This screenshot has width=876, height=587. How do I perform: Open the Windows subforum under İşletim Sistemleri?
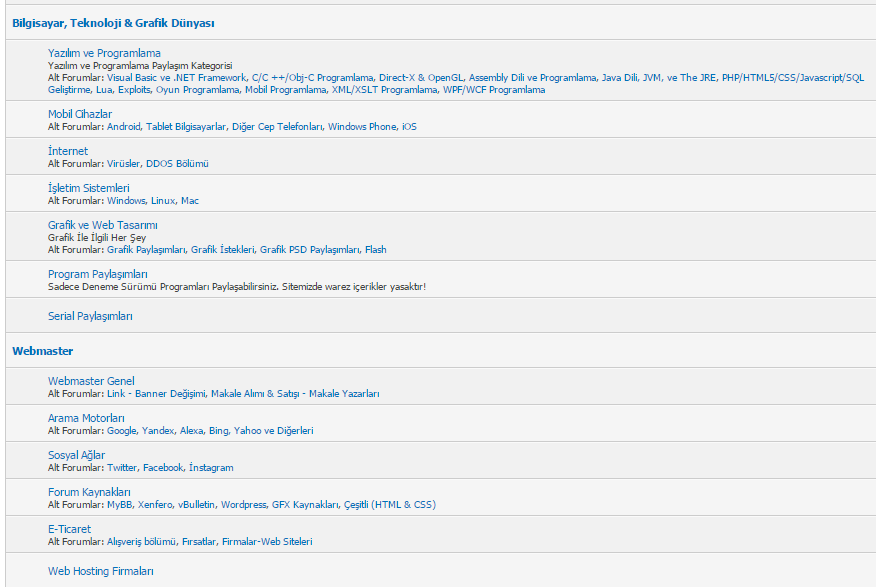tap(126, 201)
